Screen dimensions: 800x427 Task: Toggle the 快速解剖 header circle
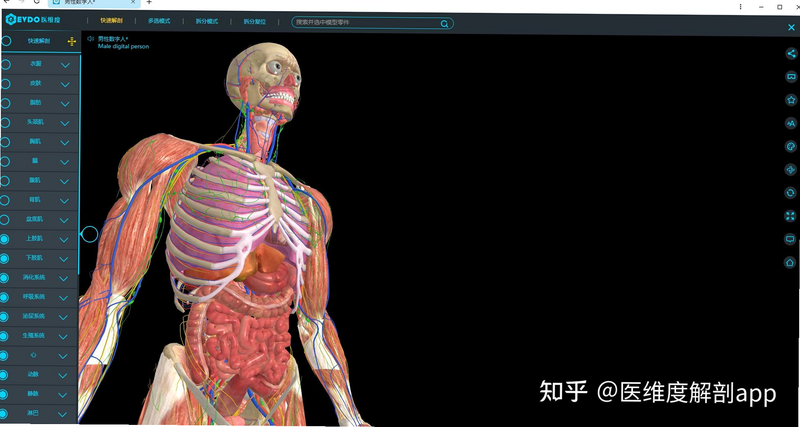point(6,41)
